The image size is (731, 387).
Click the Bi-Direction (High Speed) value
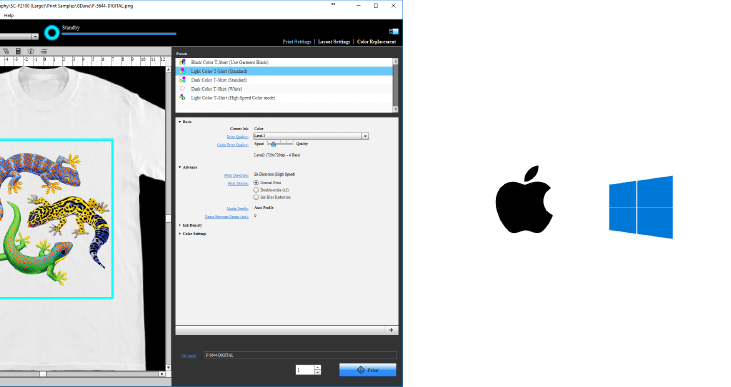click(x=274, y=174)
